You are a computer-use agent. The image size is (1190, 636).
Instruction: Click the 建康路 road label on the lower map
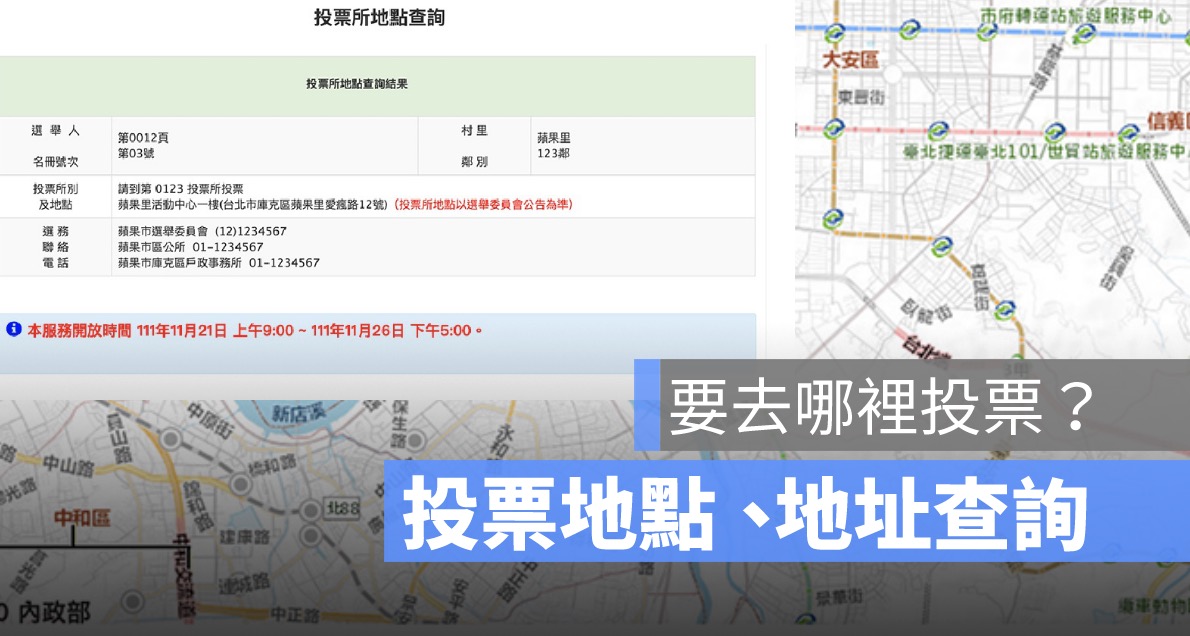pos(244,537)
